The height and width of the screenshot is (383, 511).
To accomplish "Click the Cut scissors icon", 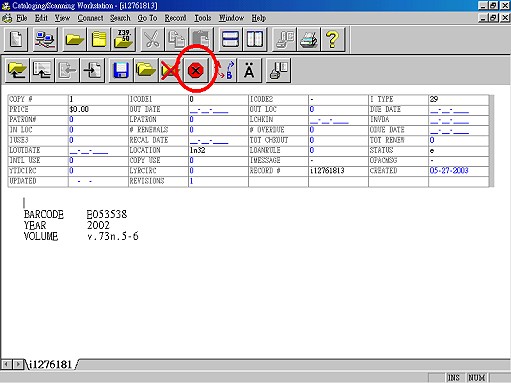I will [152, 39].
